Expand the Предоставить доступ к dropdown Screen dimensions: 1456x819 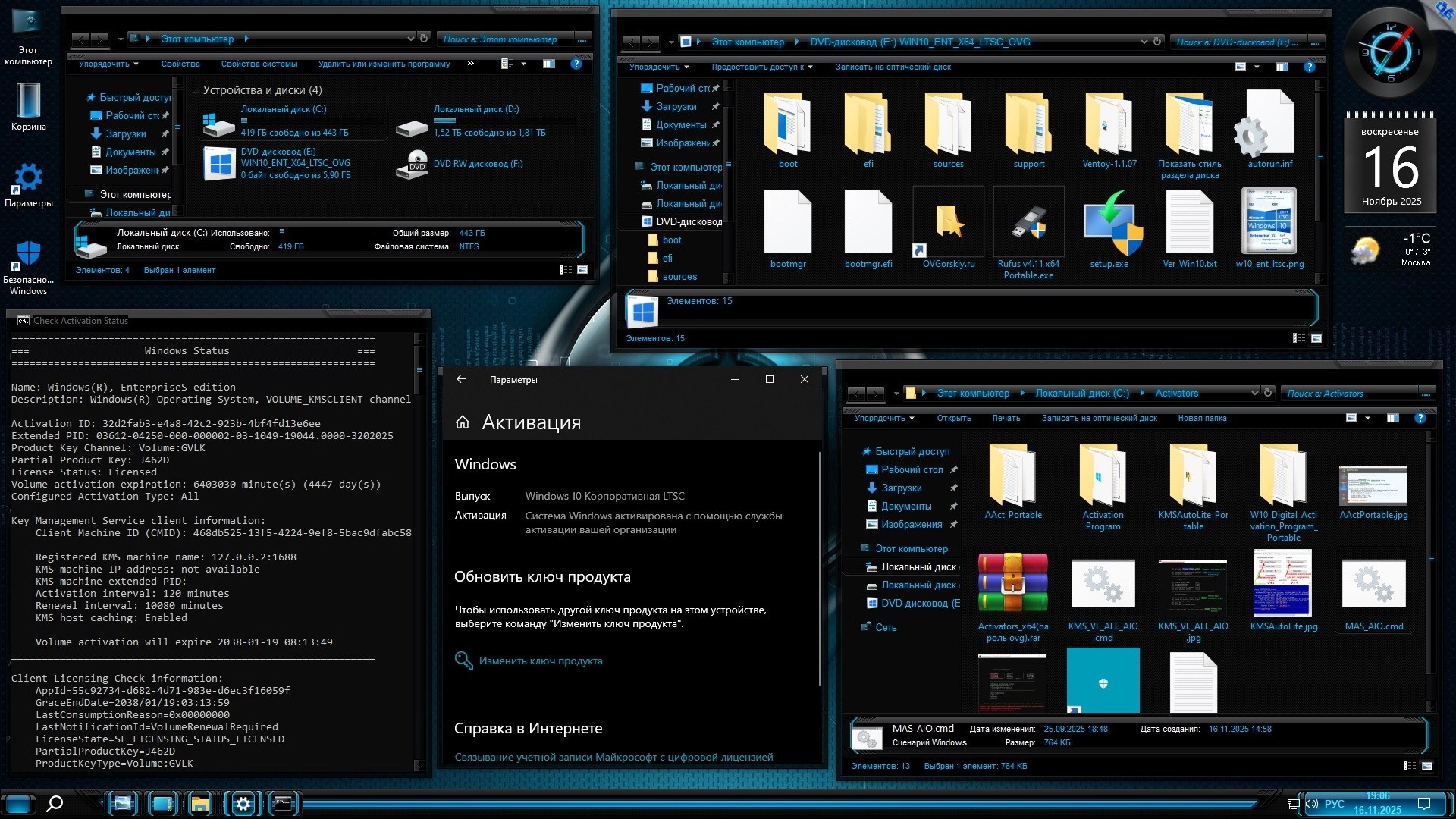click(761, 67)
